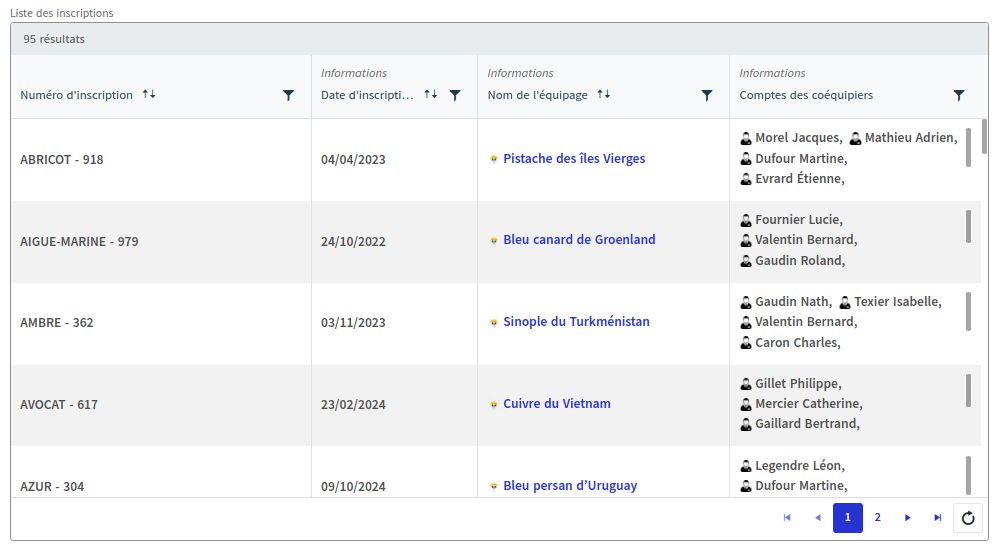Jump to last page of results
This screenshot has width=1002, height=555.
937,518
